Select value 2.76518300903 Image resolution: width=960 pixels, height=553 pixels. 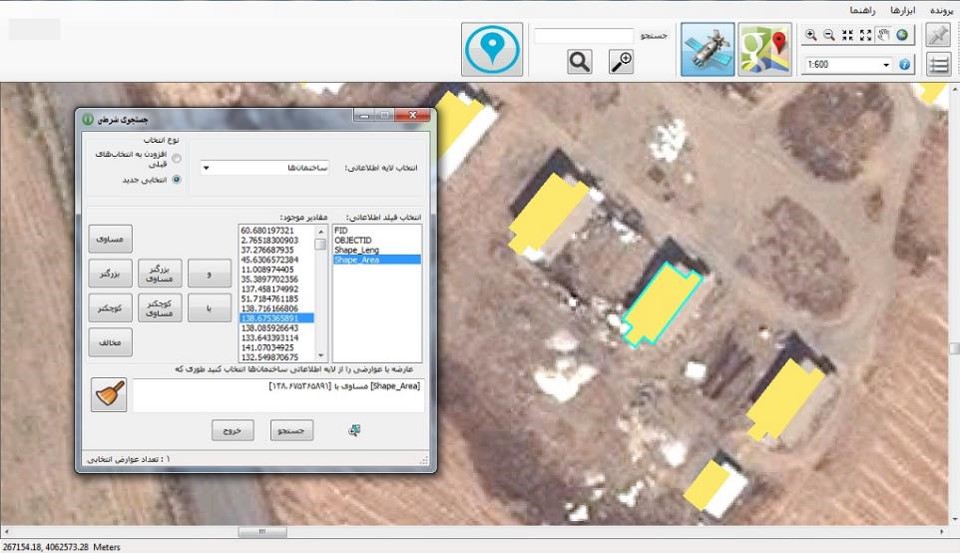click(x=277, y=240)
